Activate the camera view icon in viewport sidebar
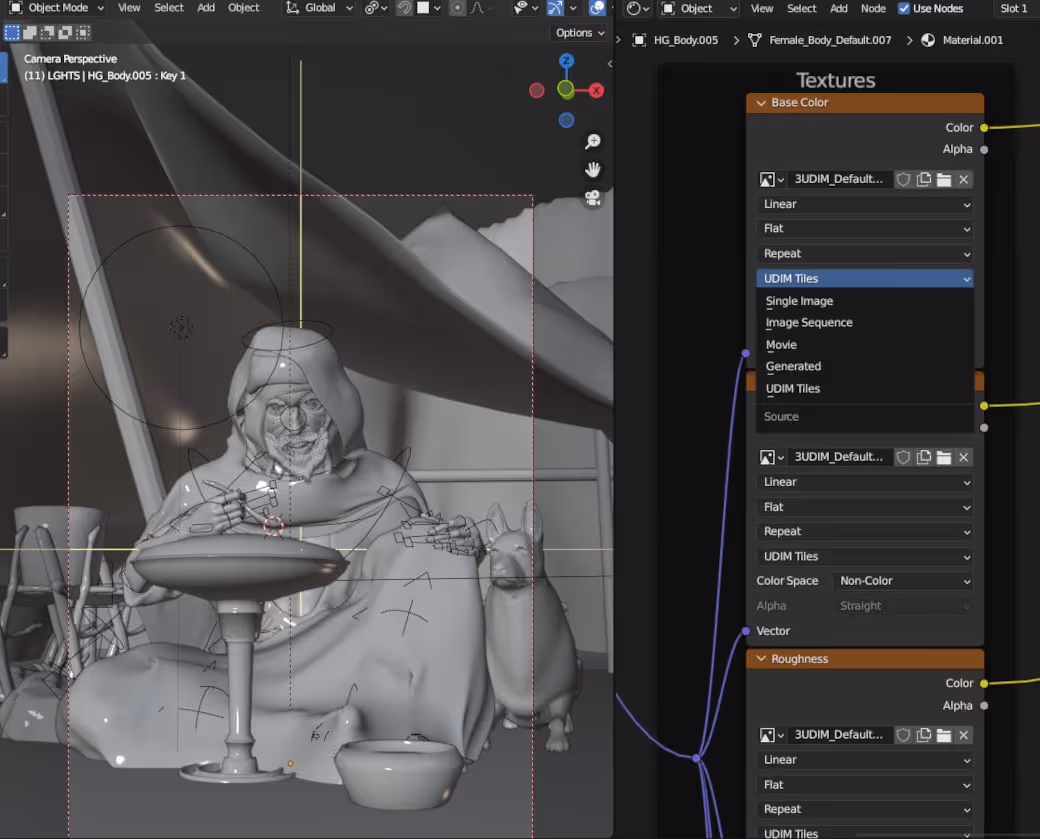Screen dimensions: 1040x839 click(593, 199)
